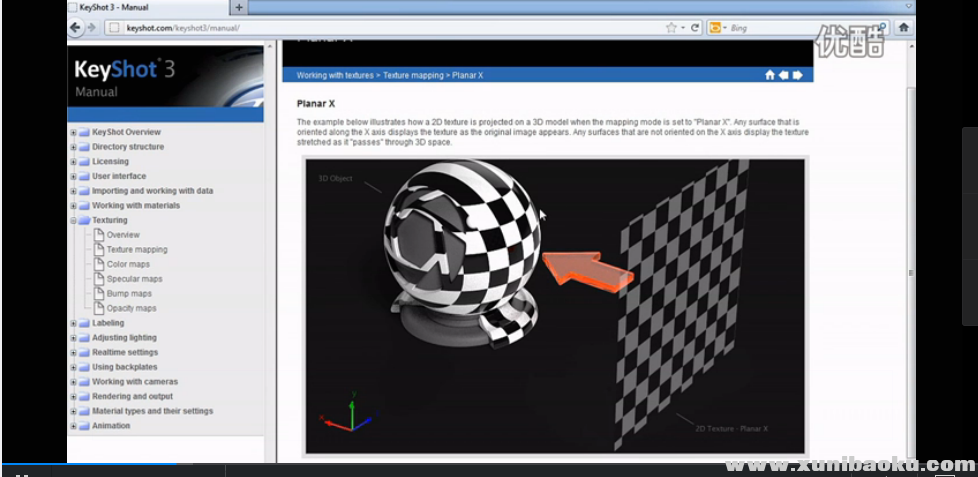
Task: Open a new browser tab with plus
Action: point(238,8)
